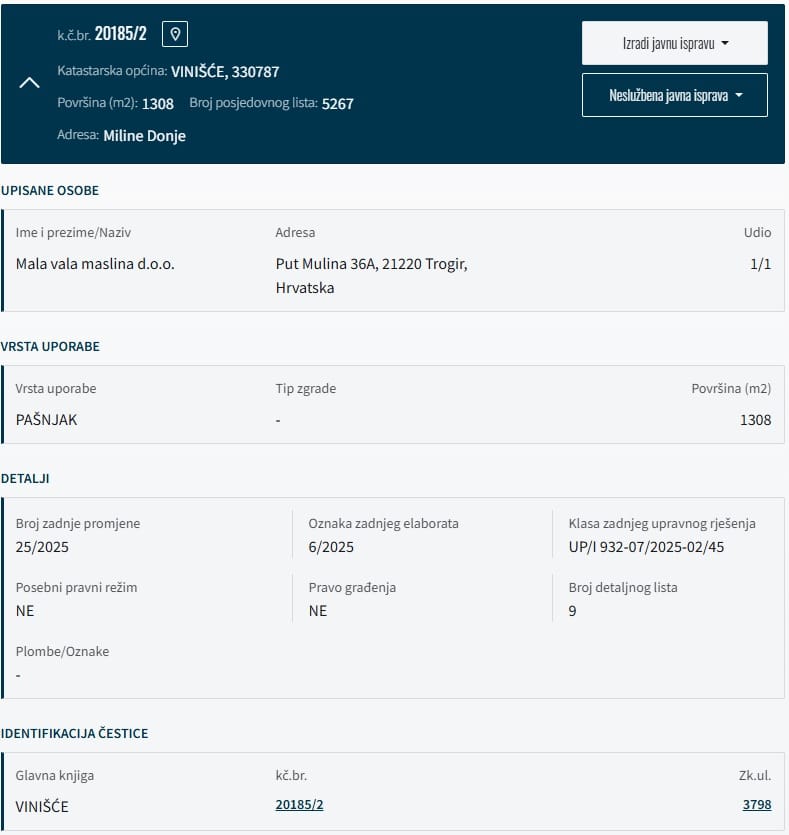The width and height of the screenshot is (789, 835).
Task: Click the header parcel number 20185/2
Action: 120,34
